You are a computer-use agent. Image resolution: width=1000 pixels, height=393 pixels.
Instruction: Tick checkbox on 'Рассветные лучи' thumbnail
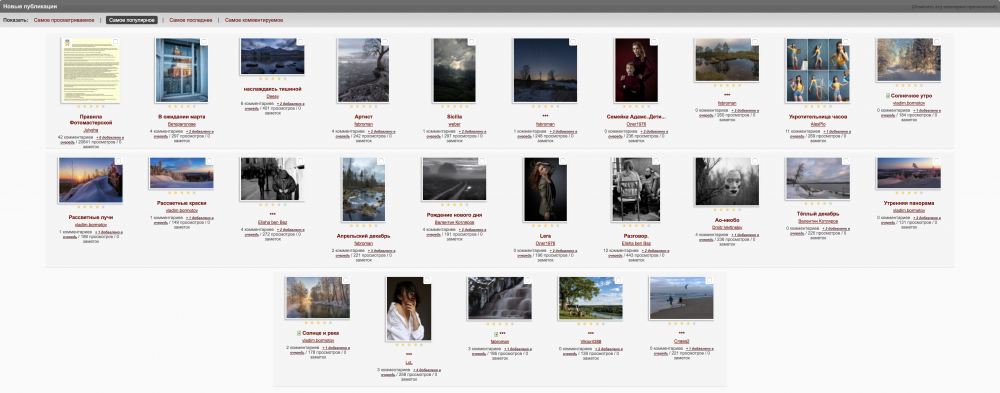(118, 162)
